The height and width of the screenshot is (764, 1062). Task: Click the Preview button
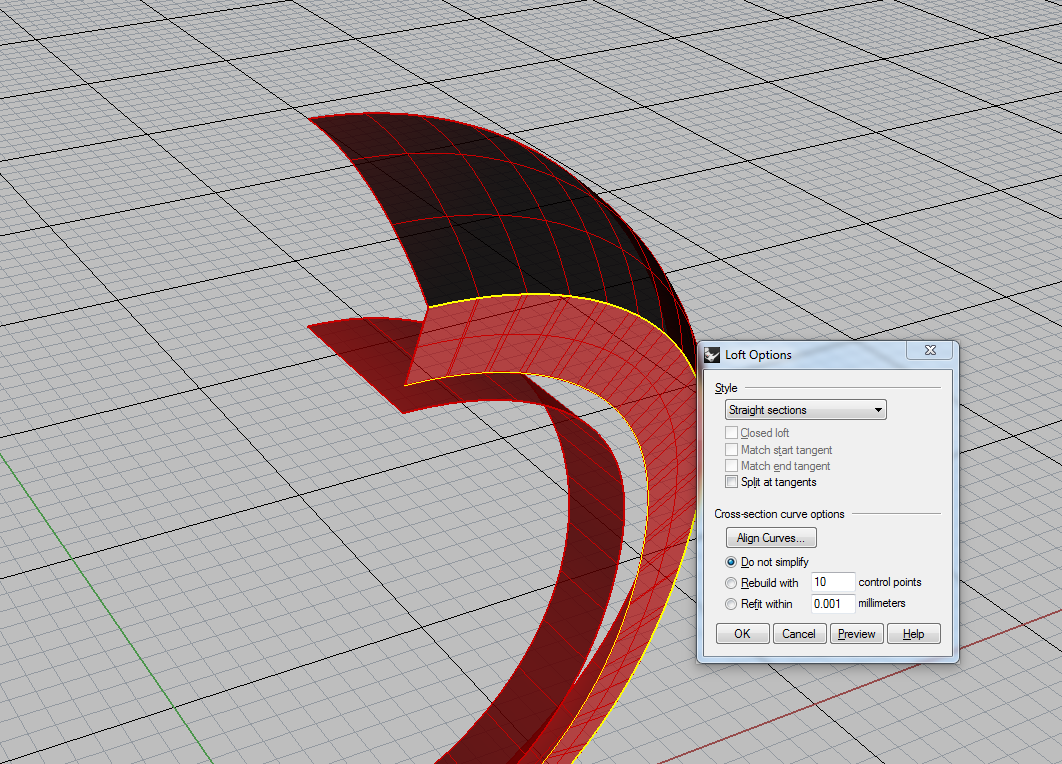click(x=856, y=634)
